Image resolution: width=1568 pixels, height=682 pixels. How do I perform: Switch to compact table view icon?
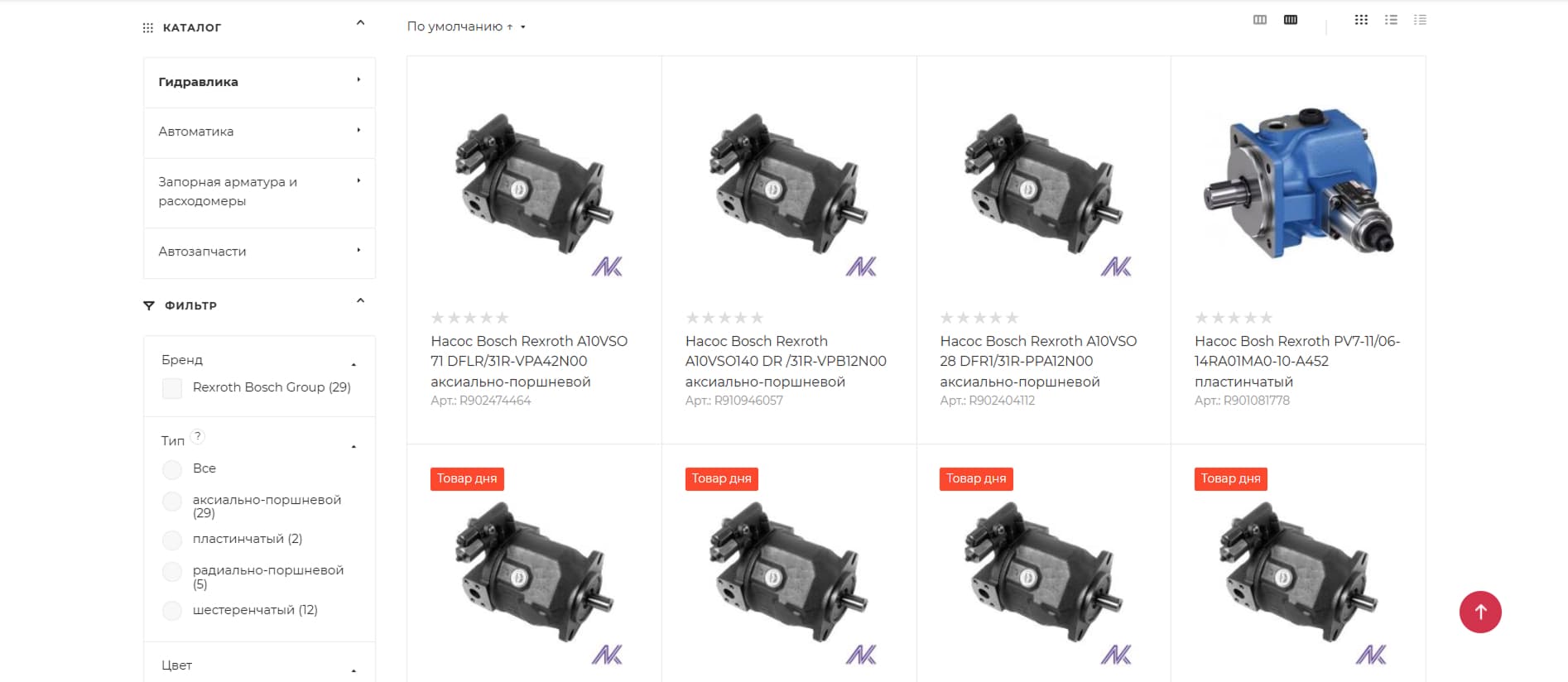coord(1420,20)
